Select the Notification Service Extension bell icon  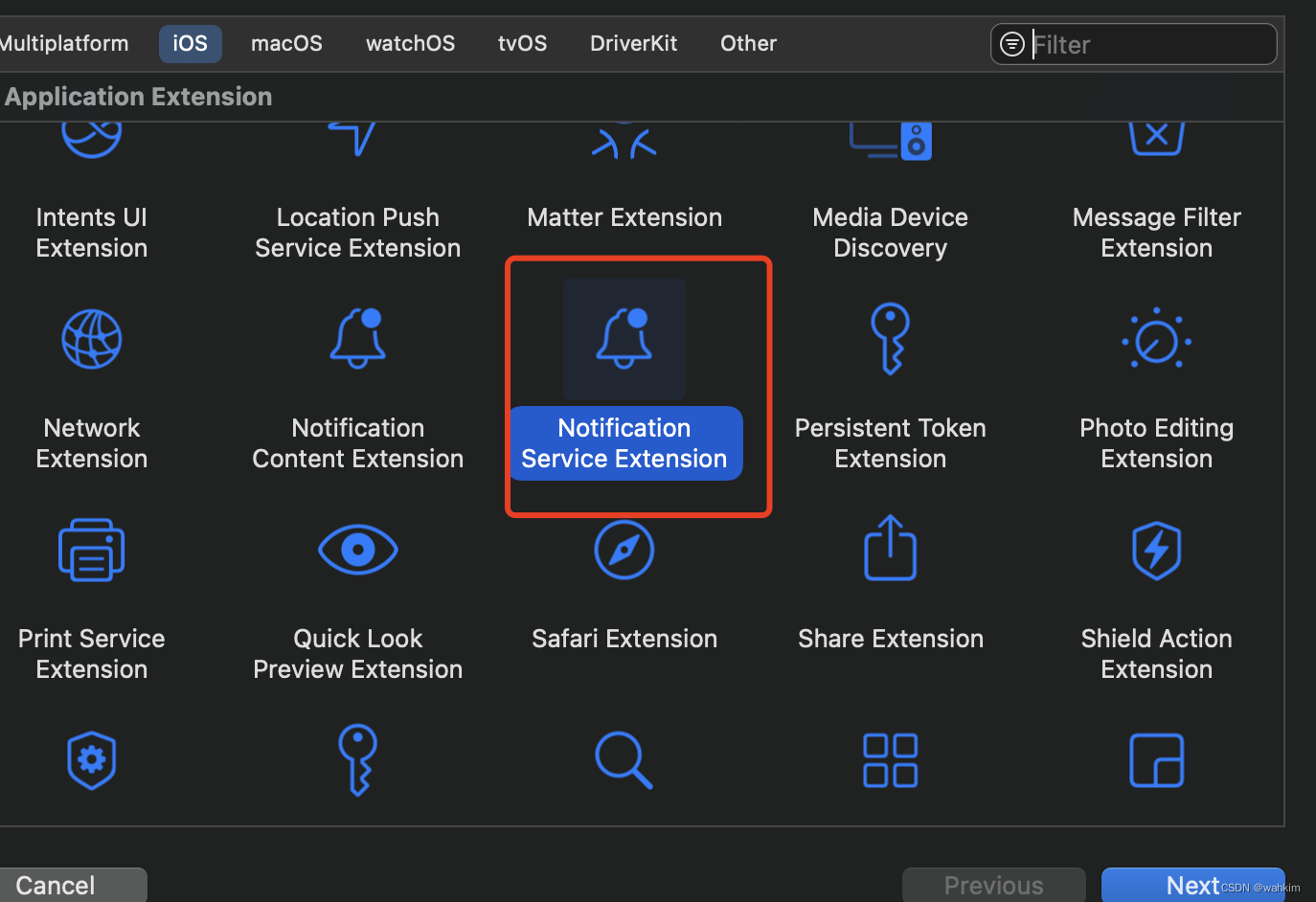coord(624,338)
